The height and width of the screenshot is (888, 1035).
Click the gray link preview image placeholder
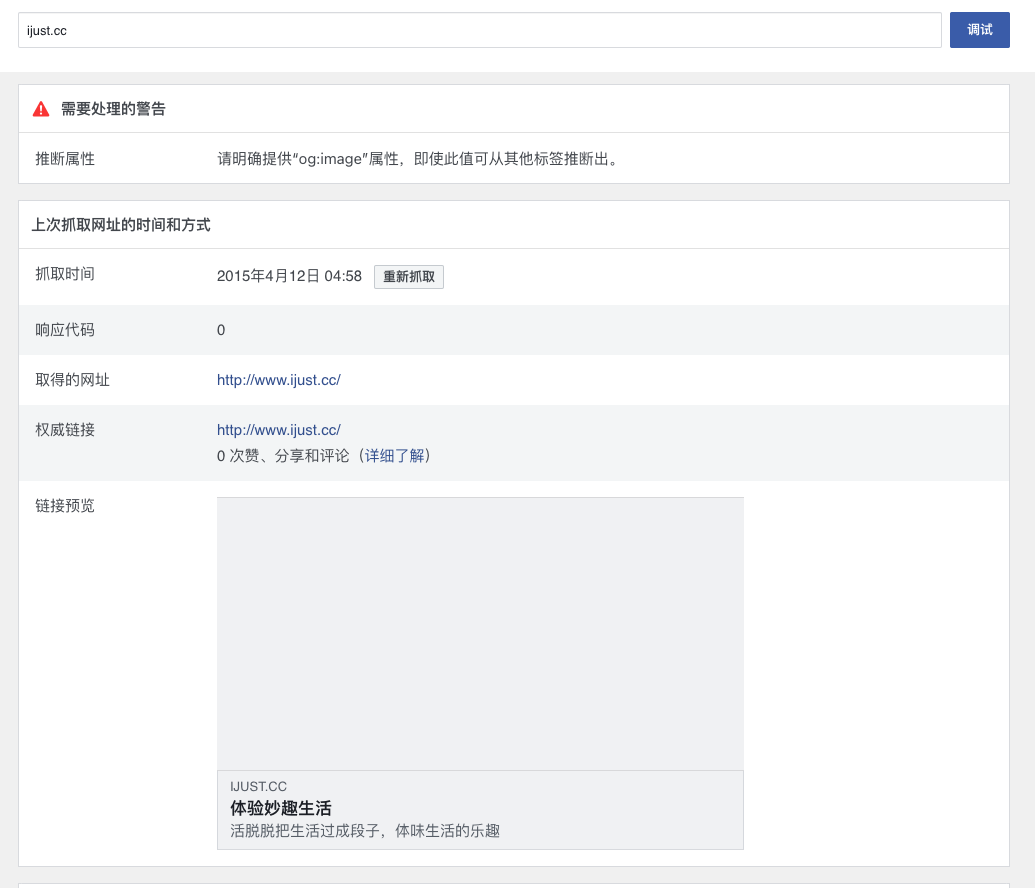click(480, 633)
